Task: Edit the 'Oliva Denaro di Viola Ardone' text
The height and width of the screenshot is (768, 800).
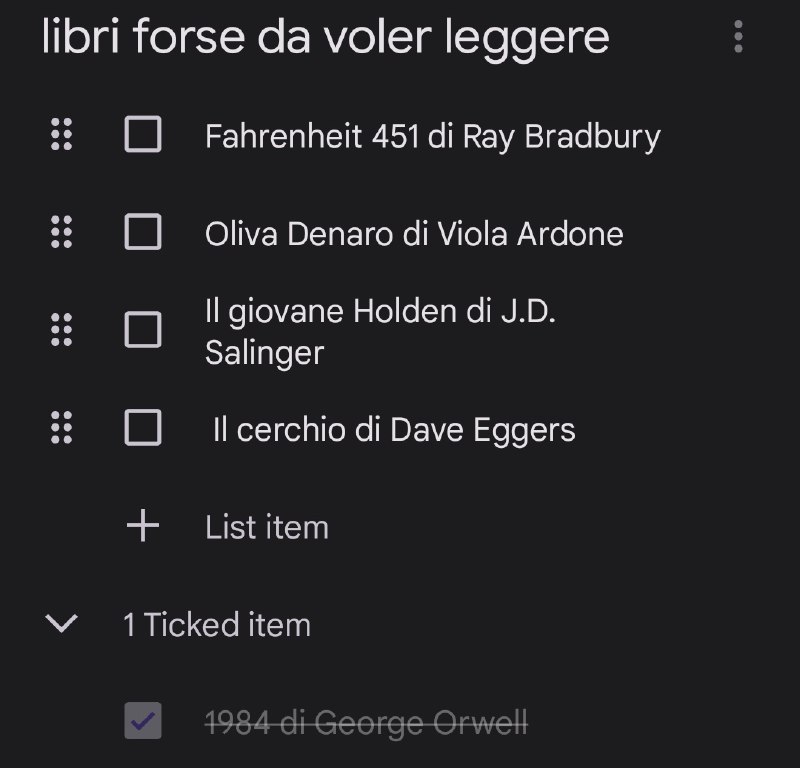Action: 414,234
